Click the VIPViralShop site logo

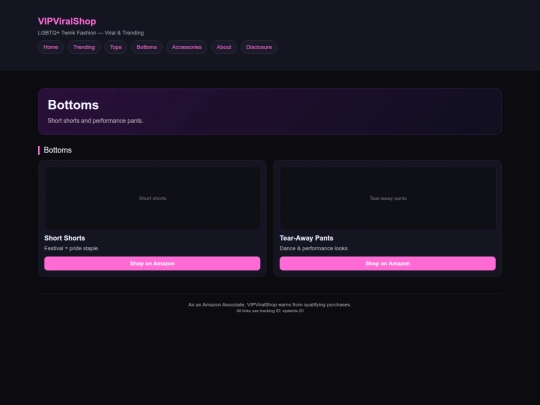click(67, 21)
